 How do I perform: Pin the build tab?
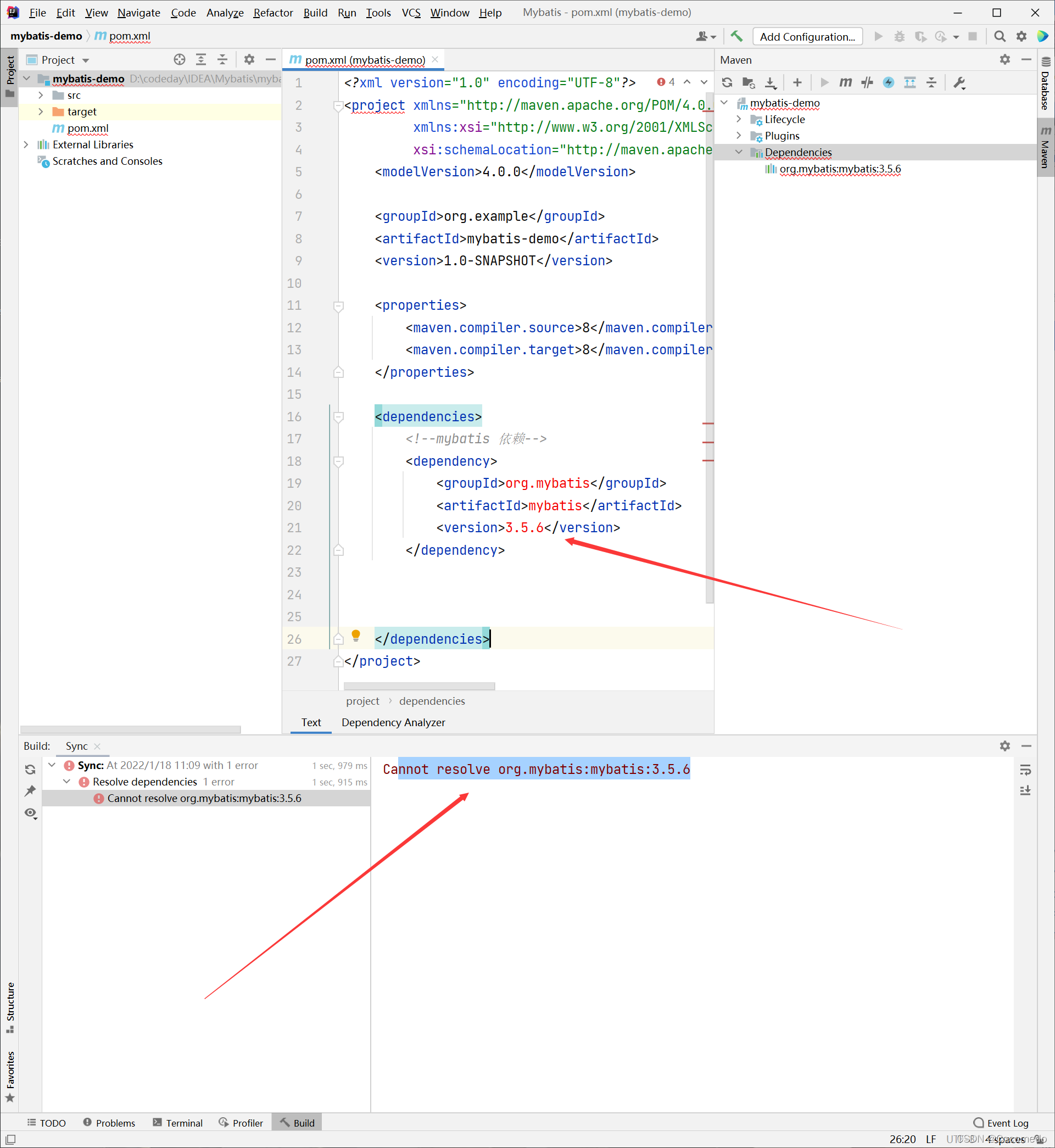click(x=30, y=790)
